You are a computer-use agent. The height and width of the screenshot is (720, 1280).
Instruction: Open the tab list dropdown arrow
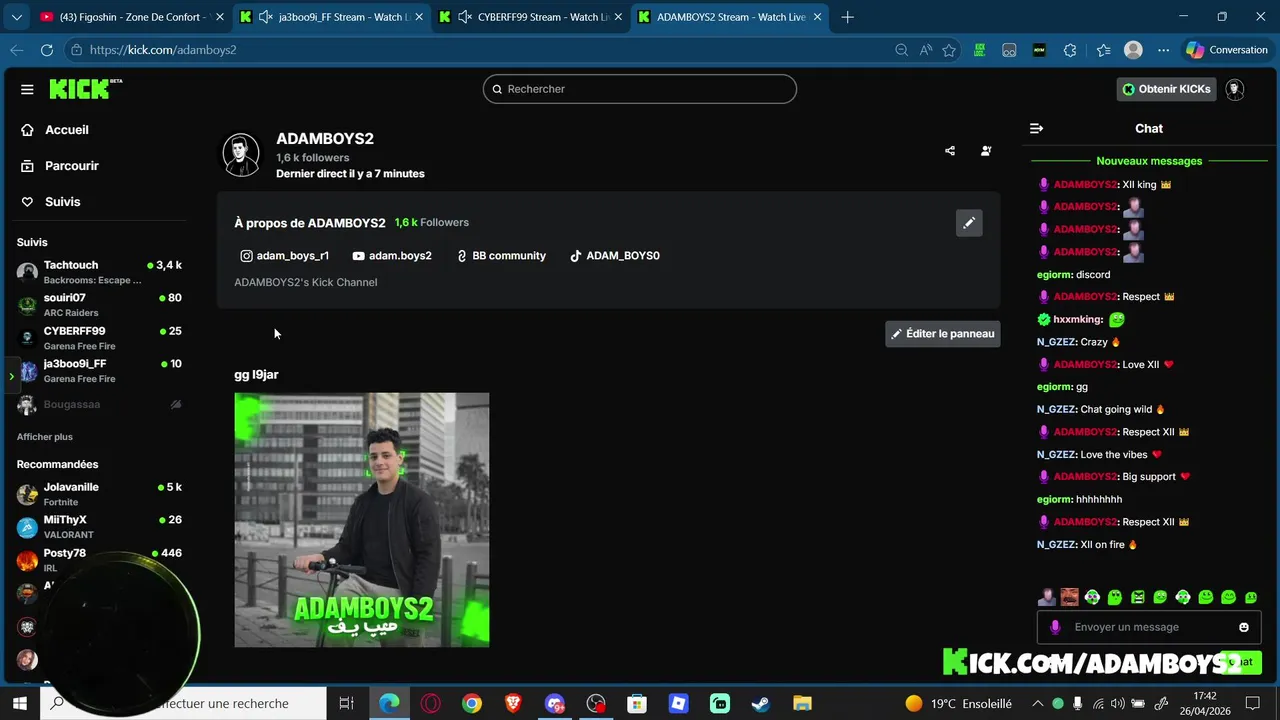(16, 17)
